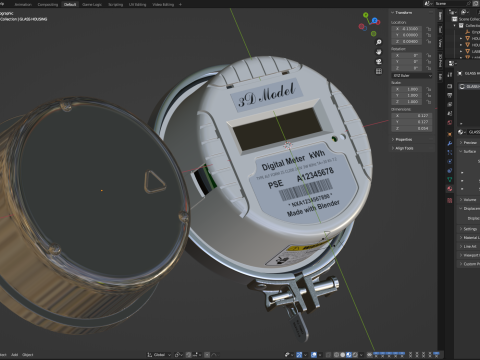Open the UV Editing workspace tab
480x360 pixels.
click(x=137, y=5)
